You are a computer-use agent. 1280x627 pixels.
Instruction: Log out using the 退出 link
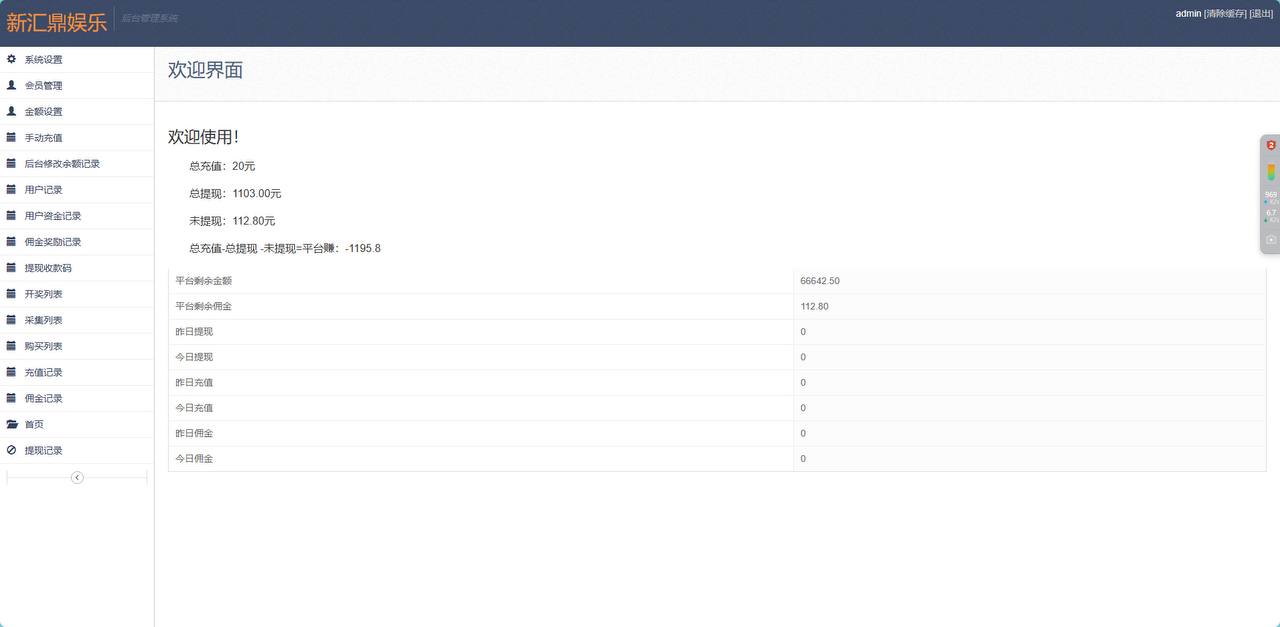(1261, 14)
